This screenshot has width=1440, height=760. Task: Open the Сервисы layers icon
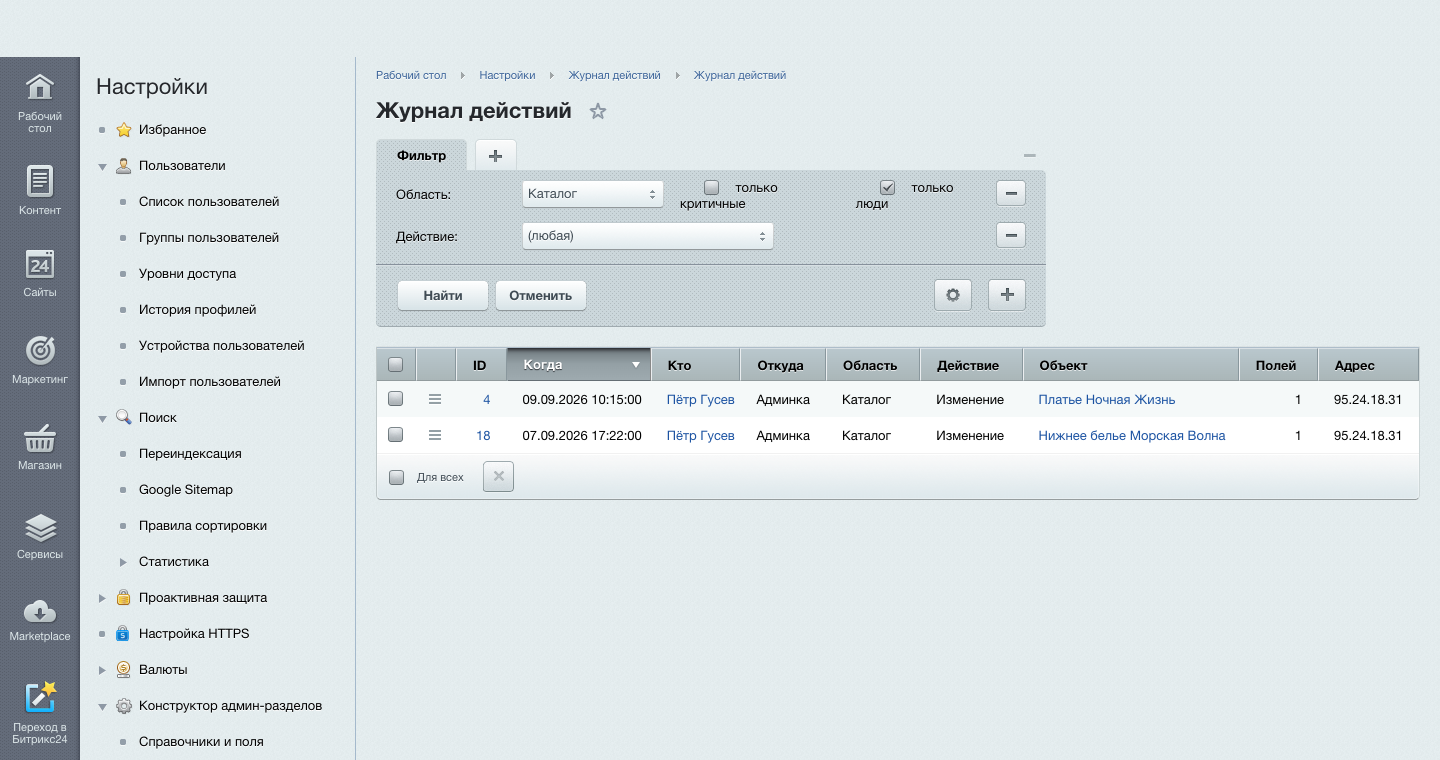pos(40,527)
